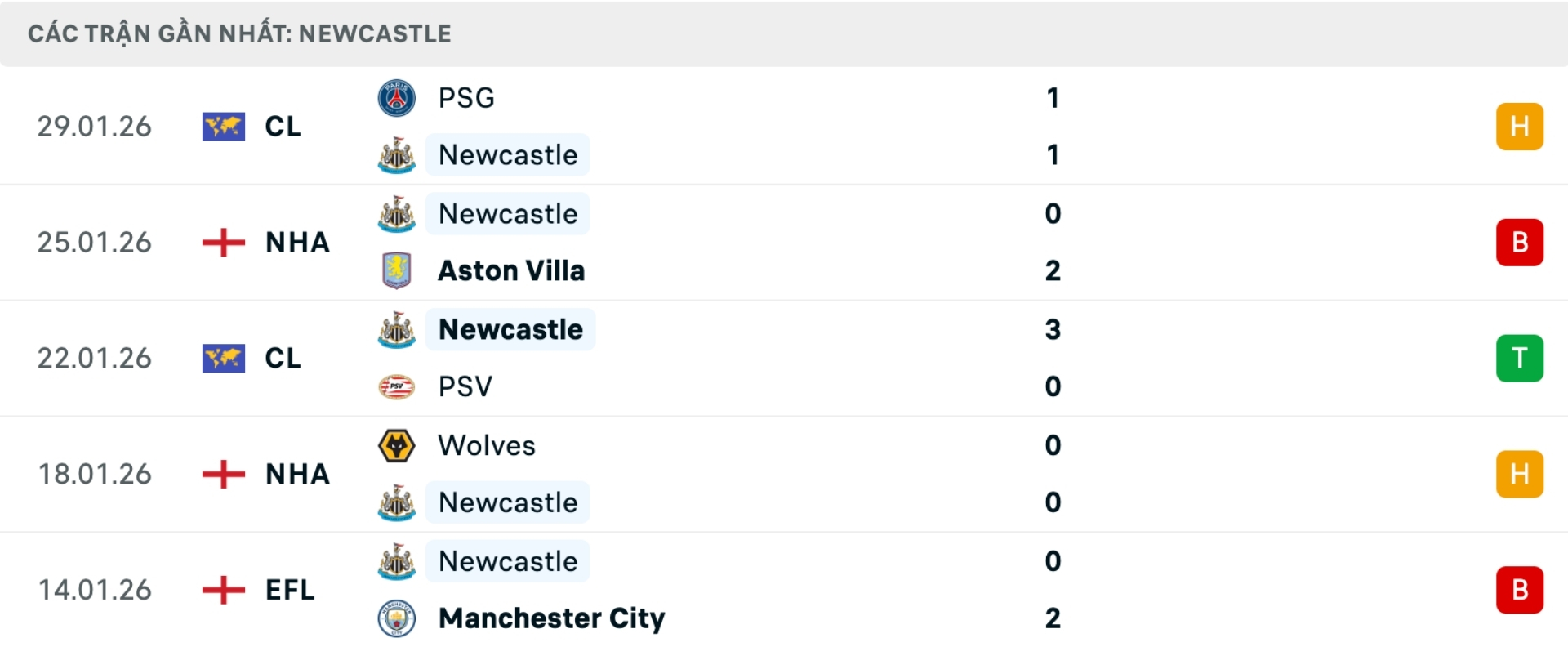Toggle the red B badge for Aston Villa match
1568x647 pixels.
click(1520, 242)
